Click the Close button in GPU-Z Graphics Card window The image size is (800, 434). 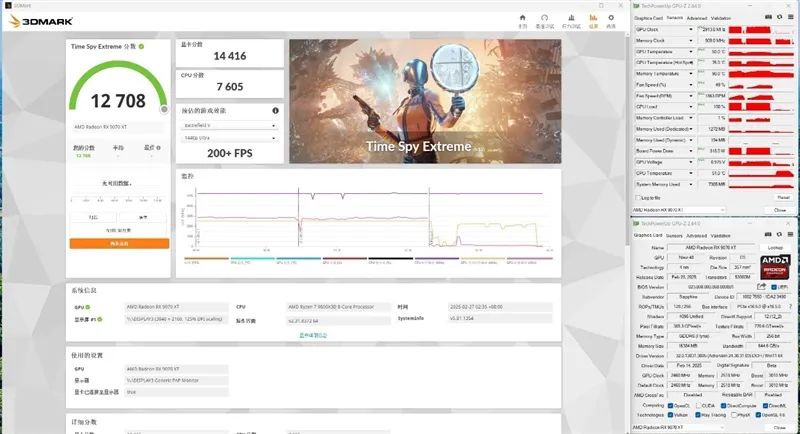coord(780,427)
